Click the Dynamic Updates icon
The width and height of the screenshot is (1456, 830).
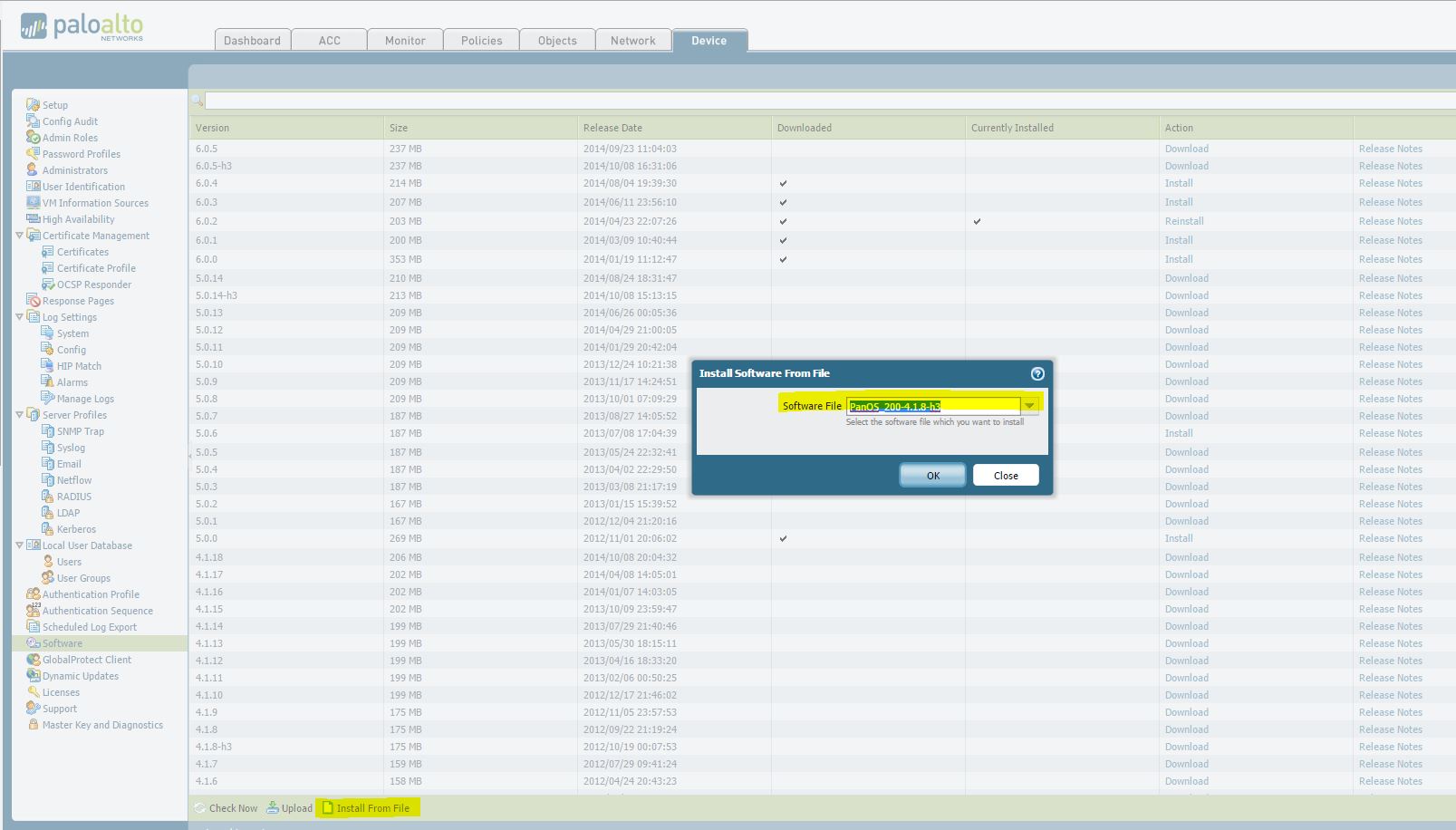coord(33,676)
